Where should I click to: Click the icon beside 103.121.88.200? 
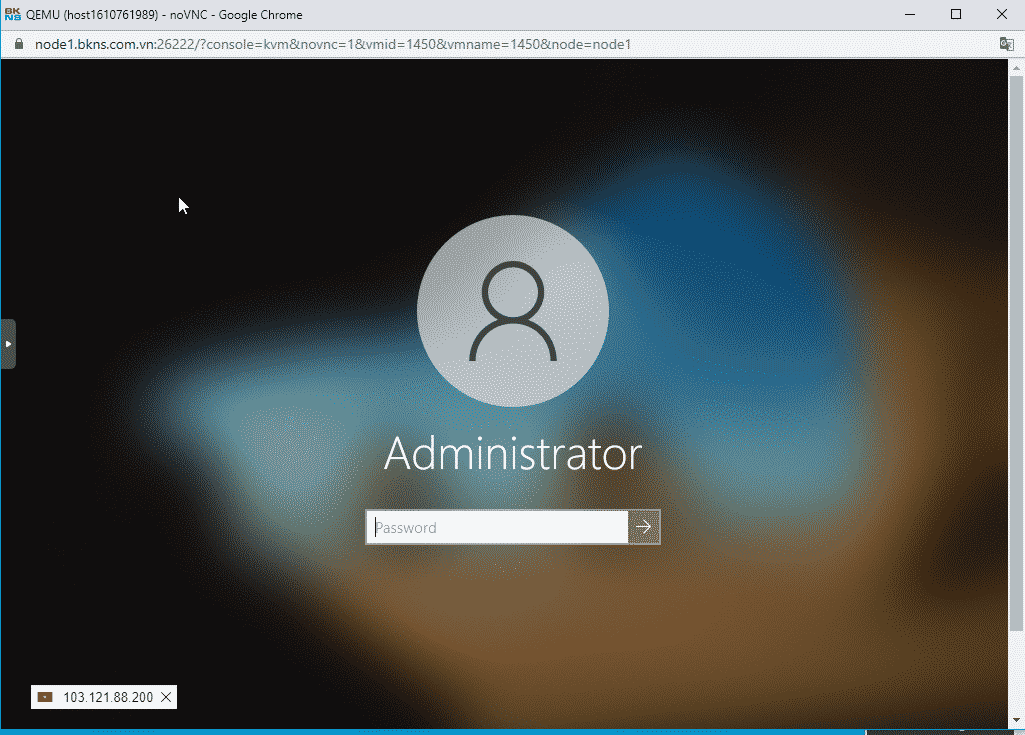click(x=45, y=697)
